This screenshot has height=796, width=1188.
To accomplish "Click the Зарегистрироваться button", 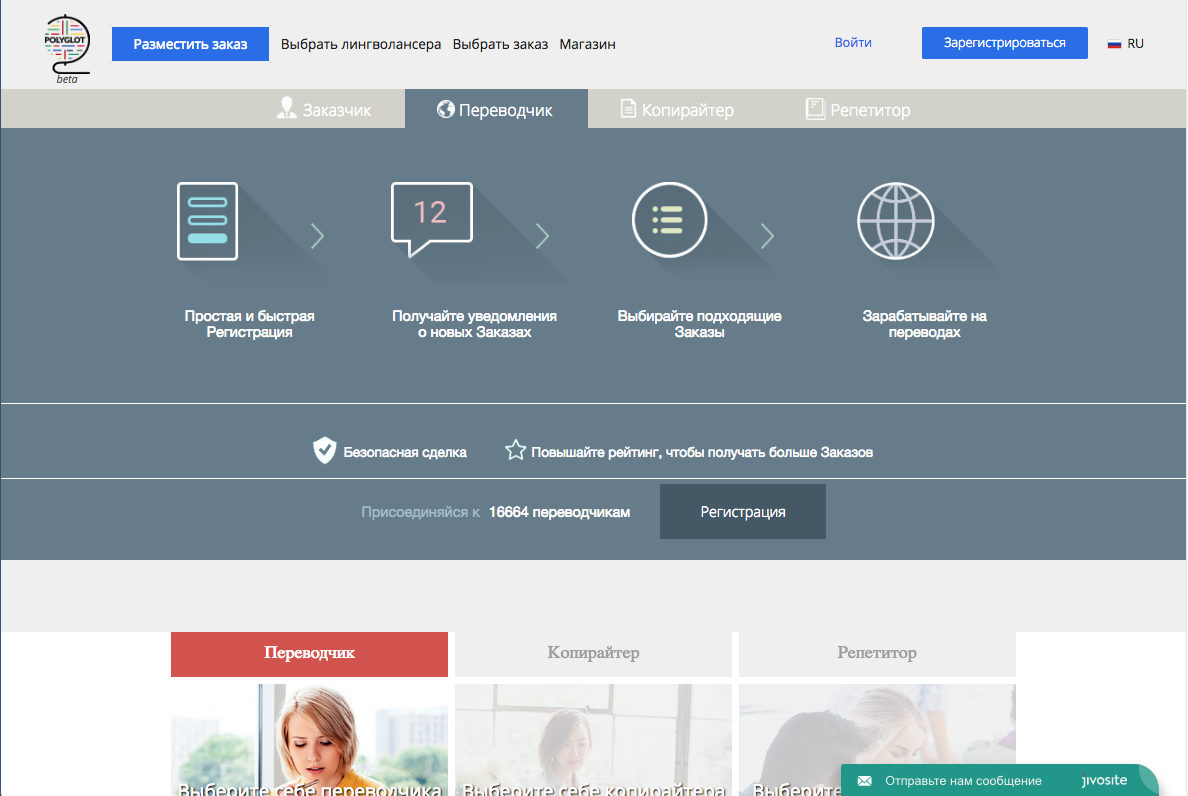I will pyautogui.click(x=1005, y=43).
